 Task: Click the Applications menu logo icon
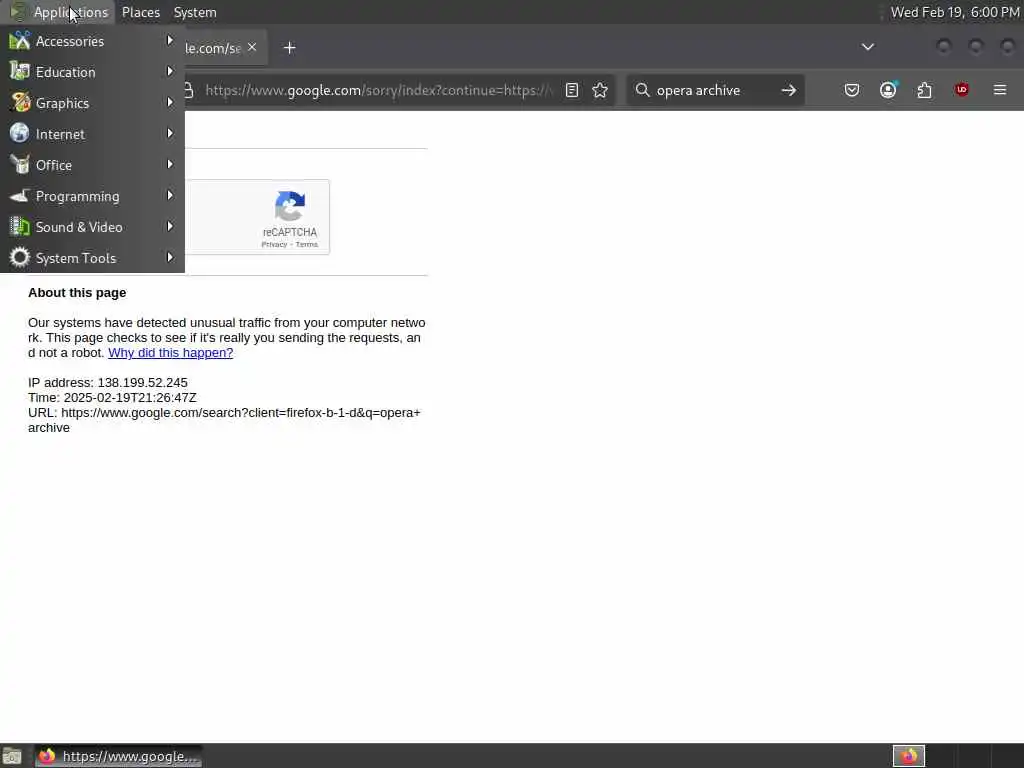[x=18, y=12]
